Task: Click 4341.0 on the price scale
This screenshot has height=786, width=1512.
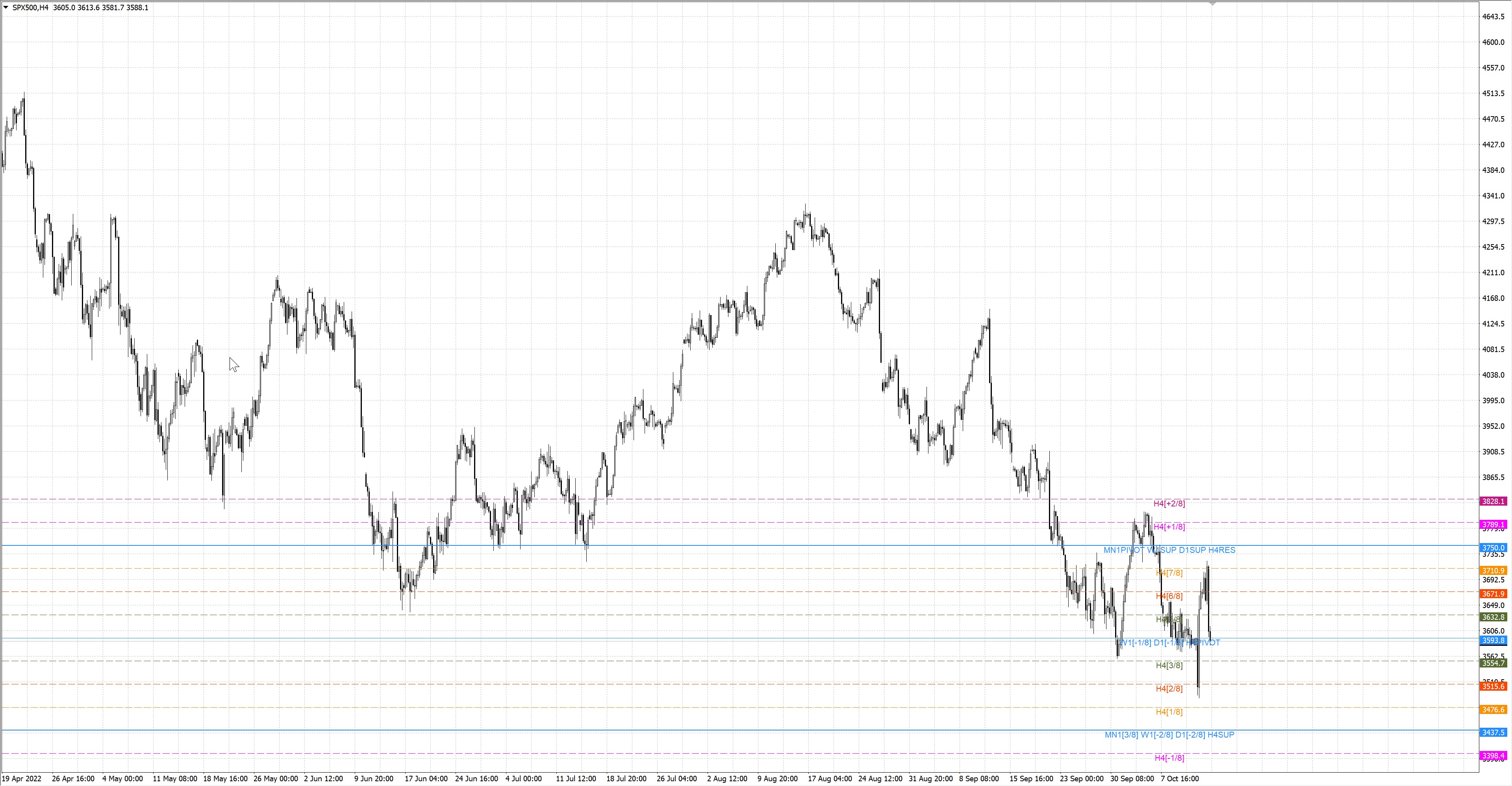Action: [1493, 195]
